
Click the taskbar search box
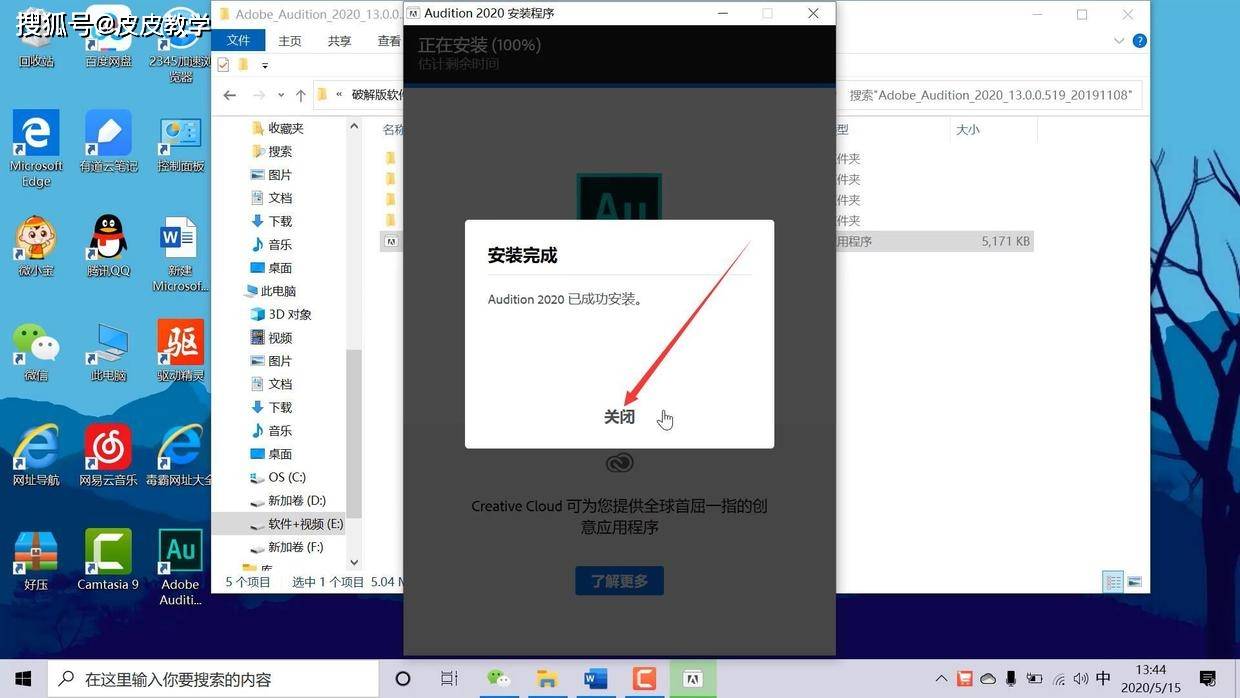(213, 679)
